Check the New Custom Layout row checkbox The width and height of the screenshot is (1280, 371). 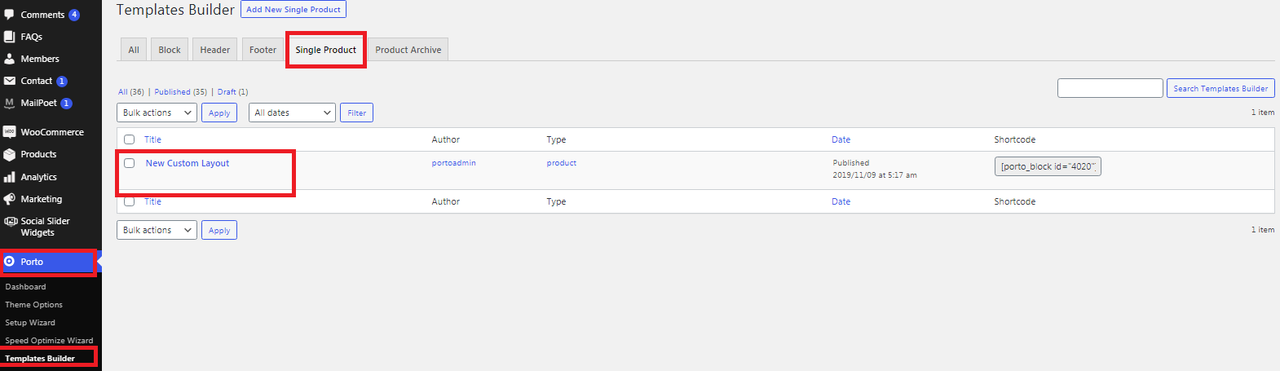[129, 163]
